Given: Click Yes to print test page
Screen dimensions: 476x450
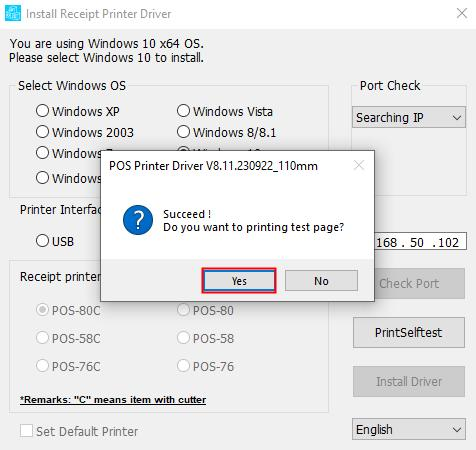Looking at the screenshot, I should (239, 281).
